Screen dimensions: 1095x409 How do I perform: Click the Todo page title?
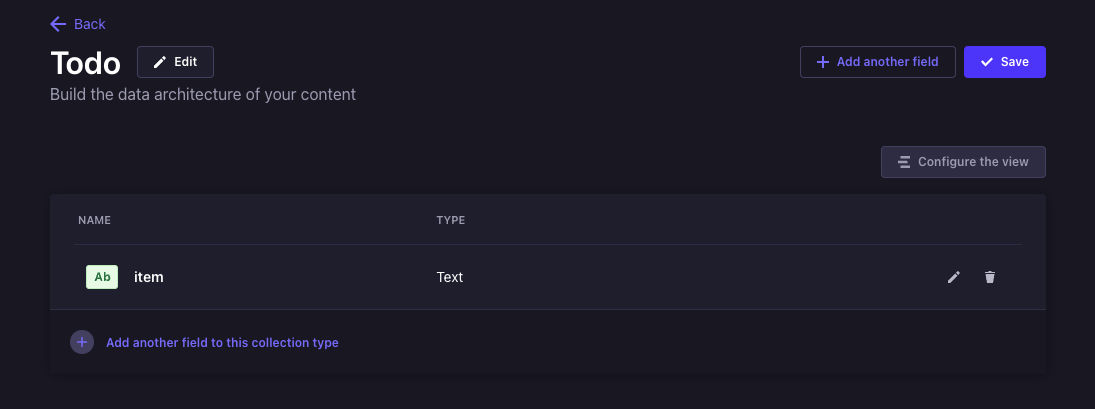pyautogui.click(x=85, y=64)
